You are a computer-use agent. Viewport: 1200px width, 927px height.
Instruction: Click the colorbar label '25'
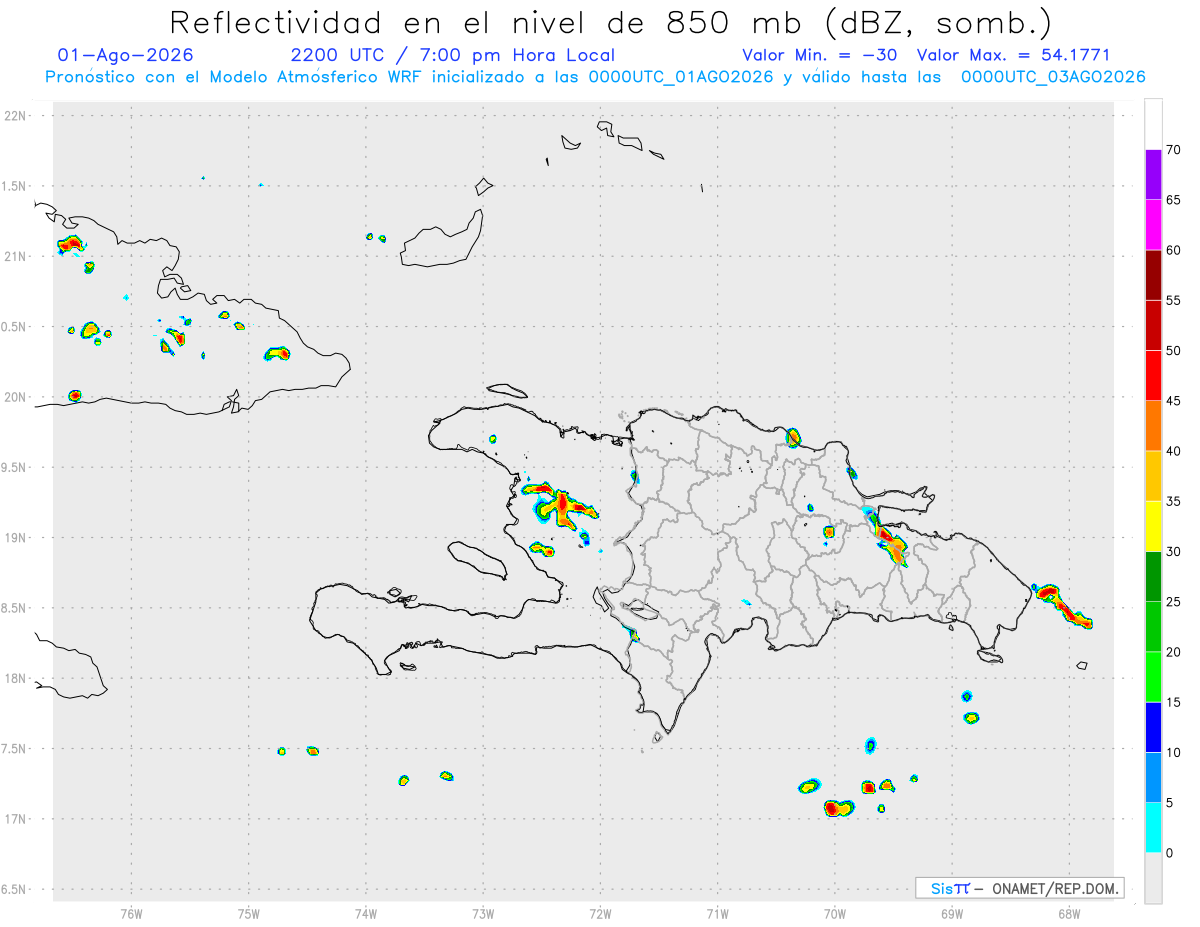1173,602
